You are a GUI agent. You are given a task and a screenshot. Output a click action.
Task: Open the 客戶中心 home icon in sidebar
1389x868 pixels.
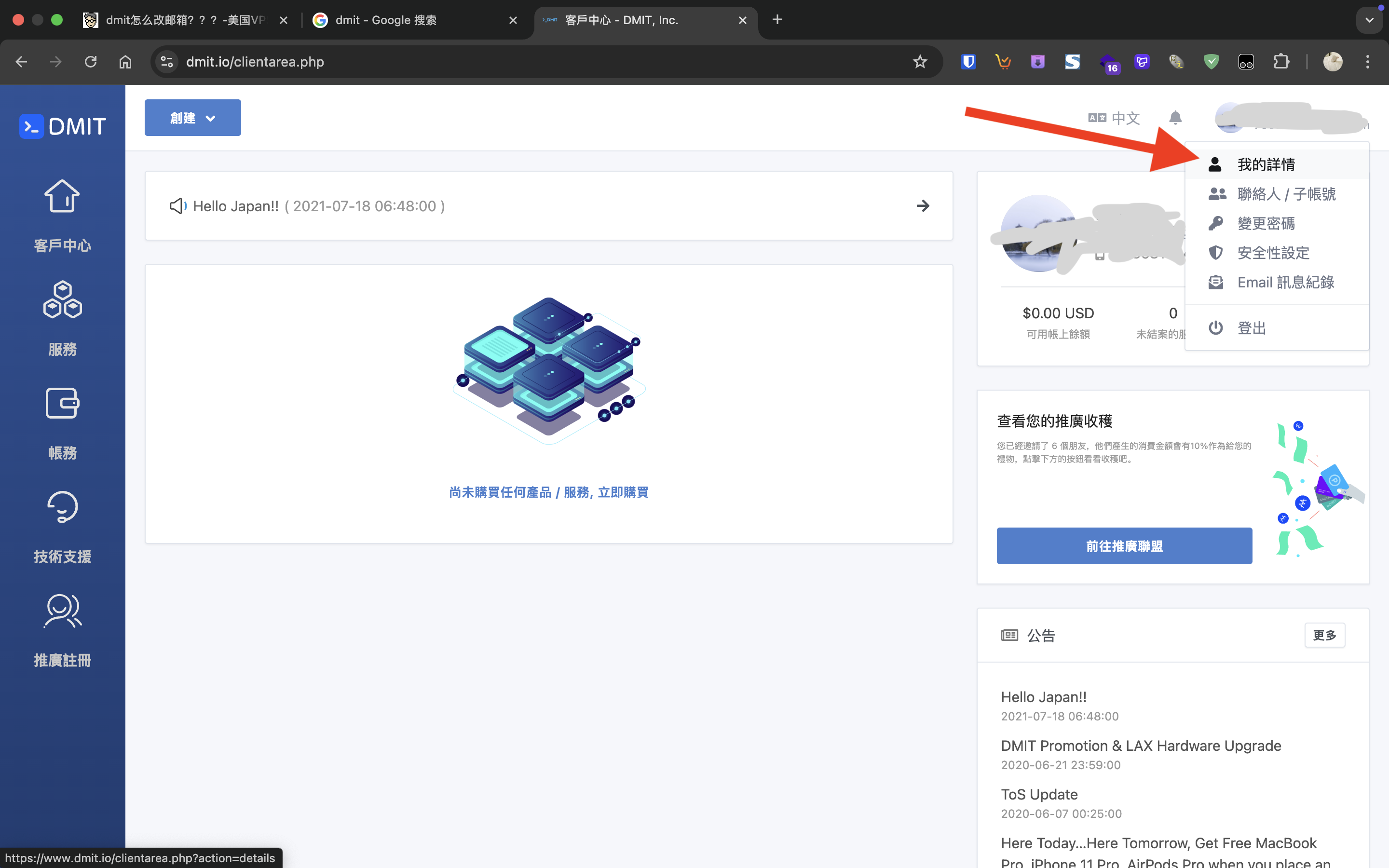coord(62,197)
